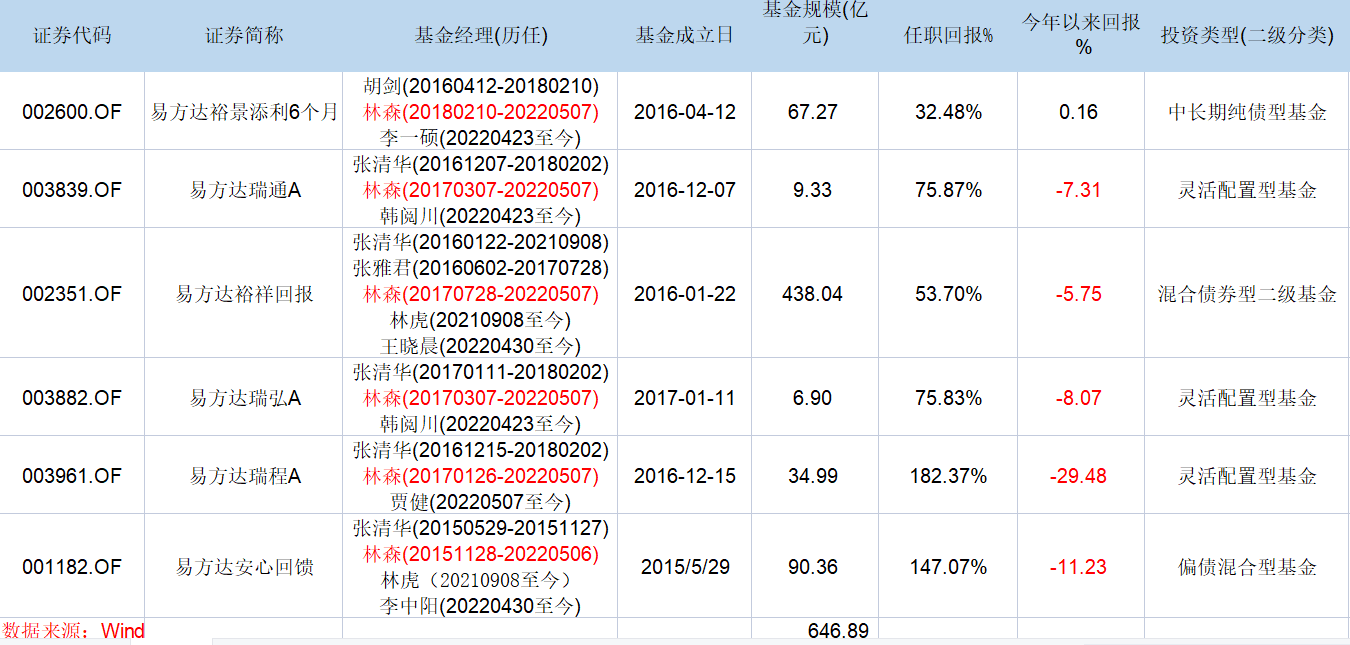The image size is (1350, 645).
Task: Click tenure return 53.70%
Action: pos(948,294)
